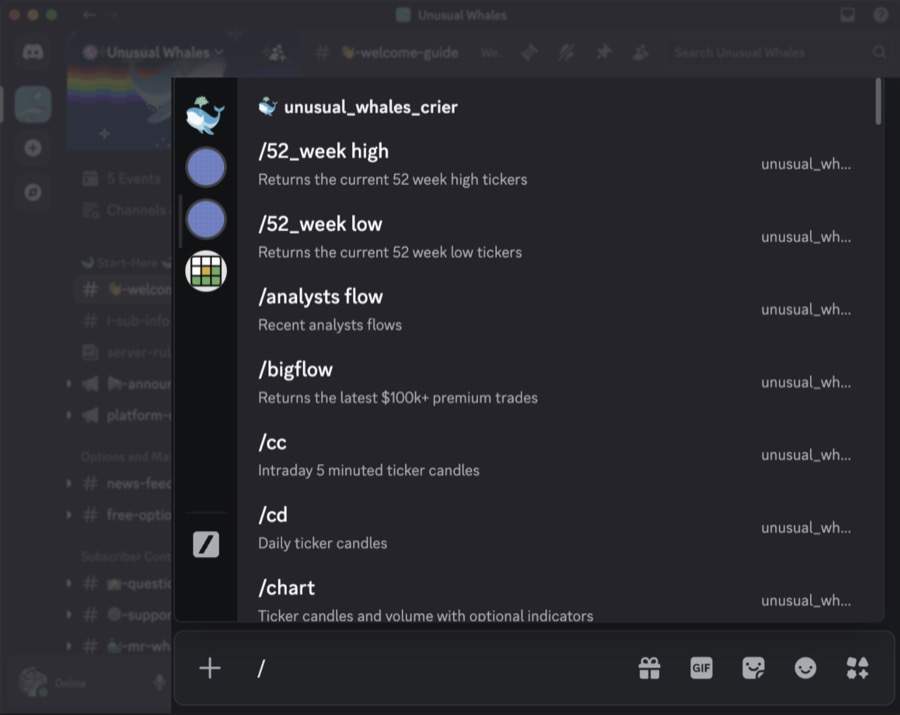Open built-in slash commands icon

coord(205,544)
